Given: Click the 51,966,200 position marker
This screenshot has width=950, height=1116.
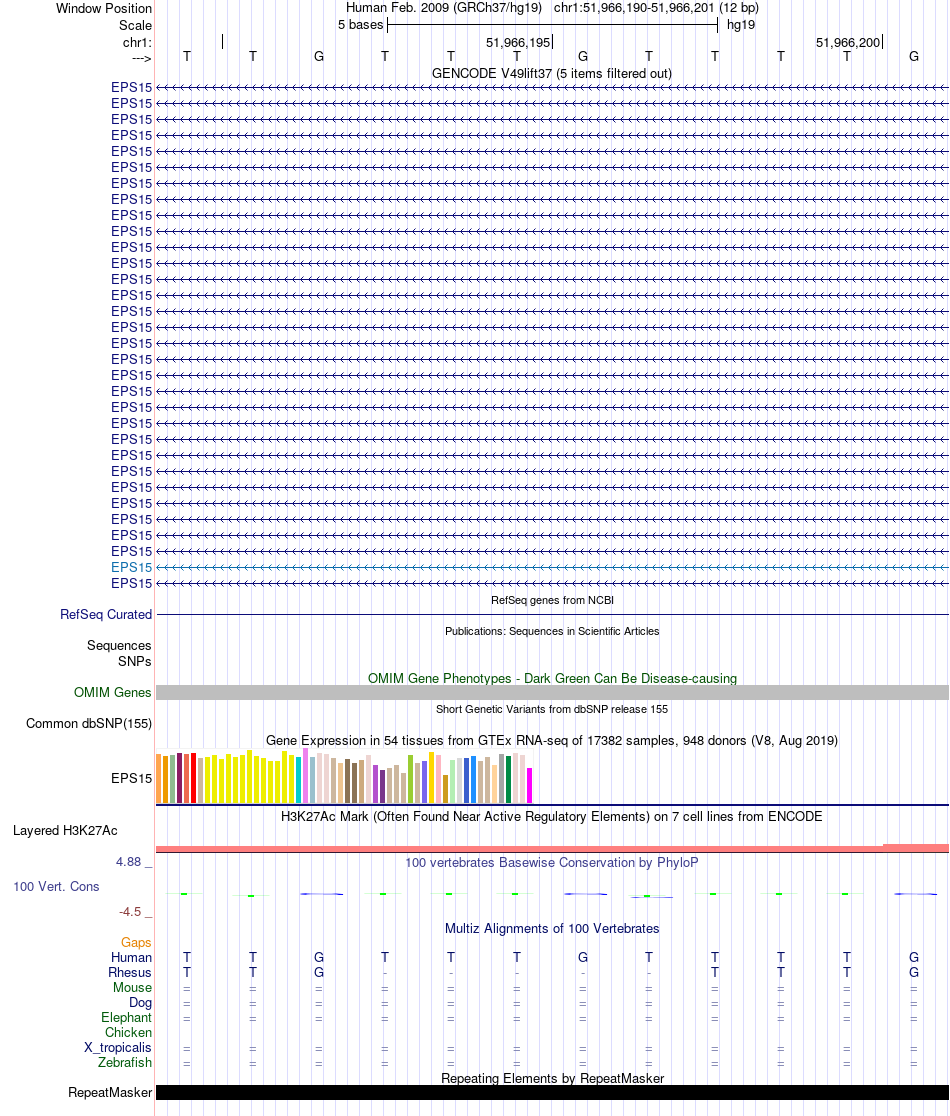Looking at the screenshot, I should tap(848, 43).
